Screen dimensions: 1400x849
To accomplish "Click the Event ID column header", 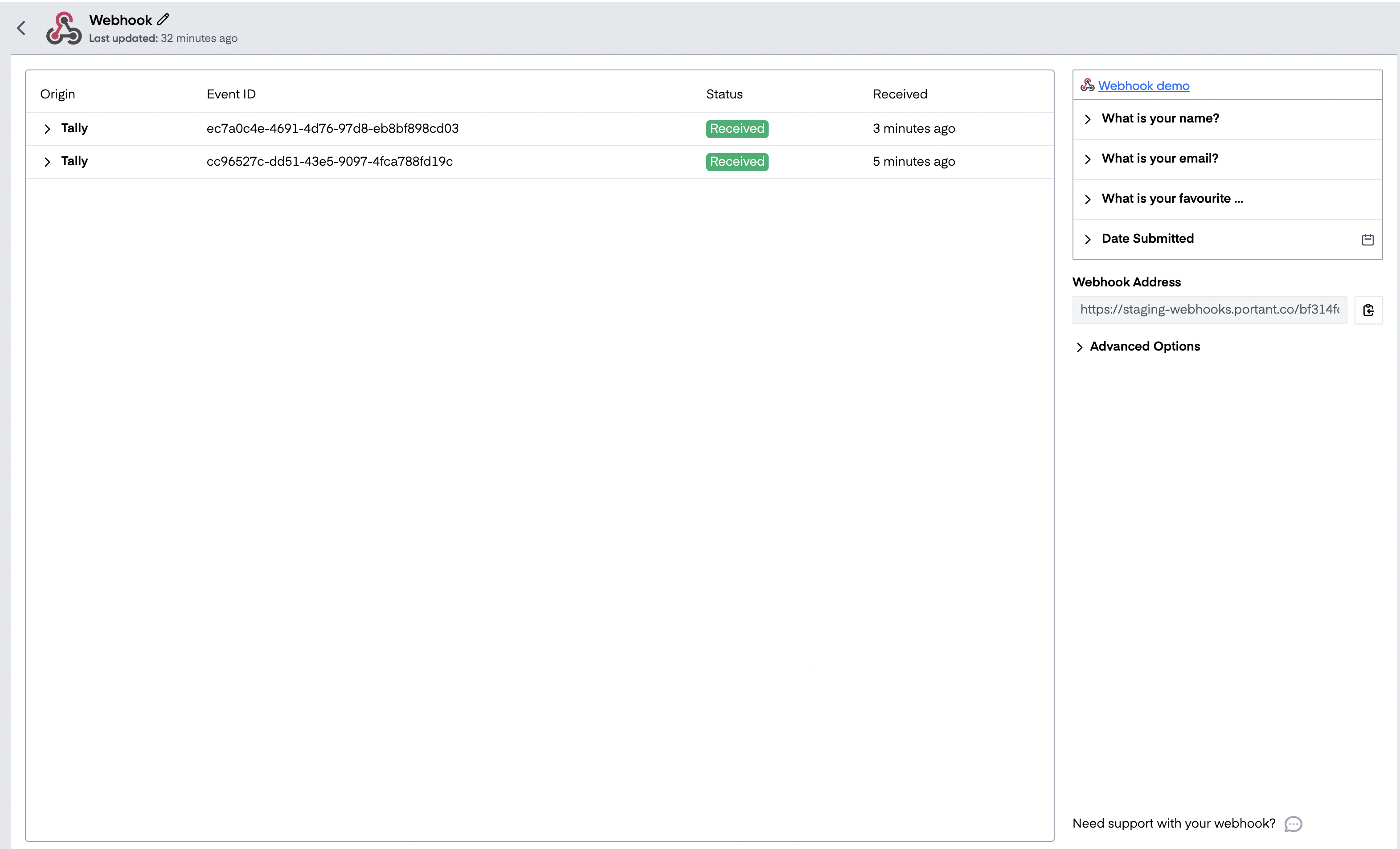I will click(x=231, y=94).
